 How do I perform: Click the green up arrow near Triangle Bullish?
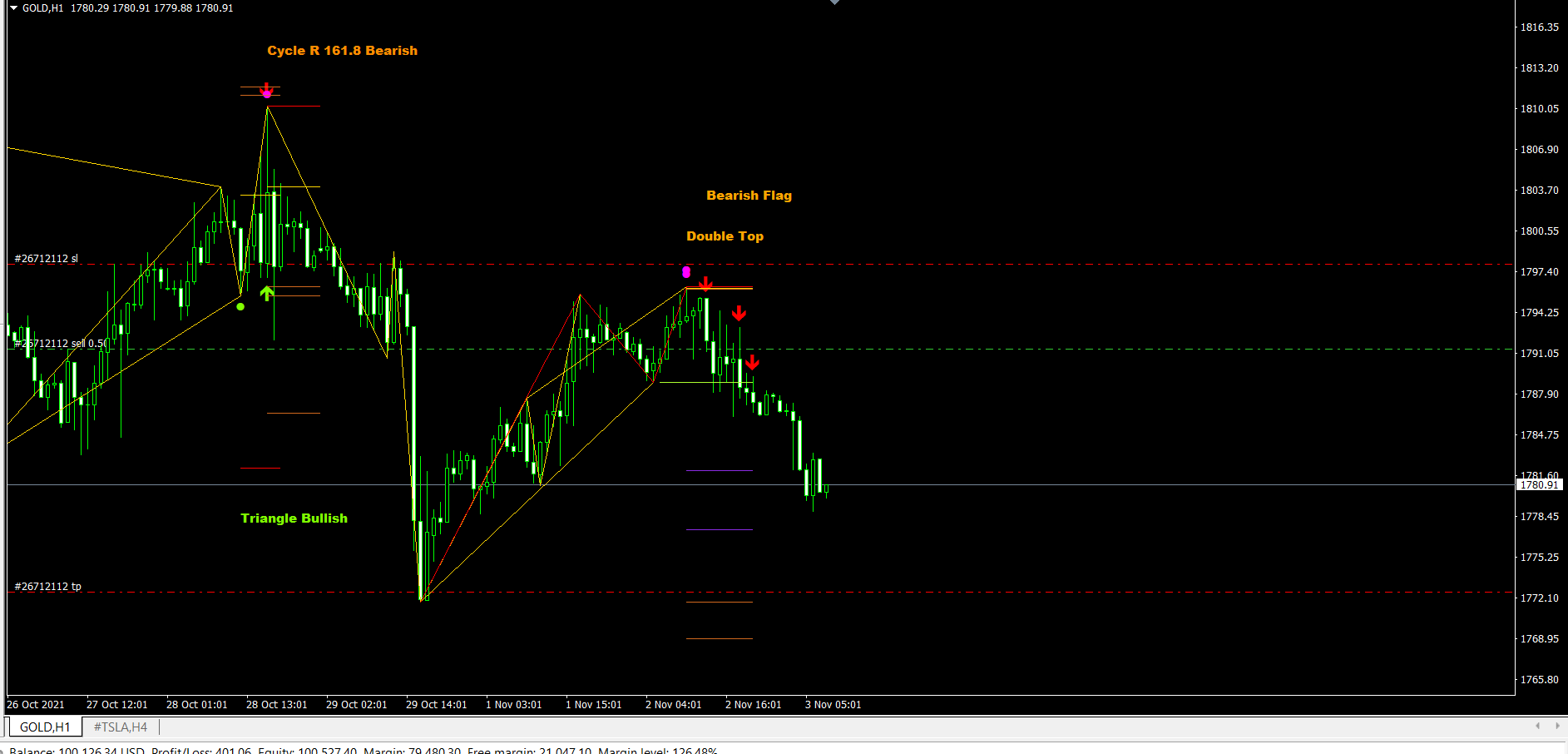(266, 293)
